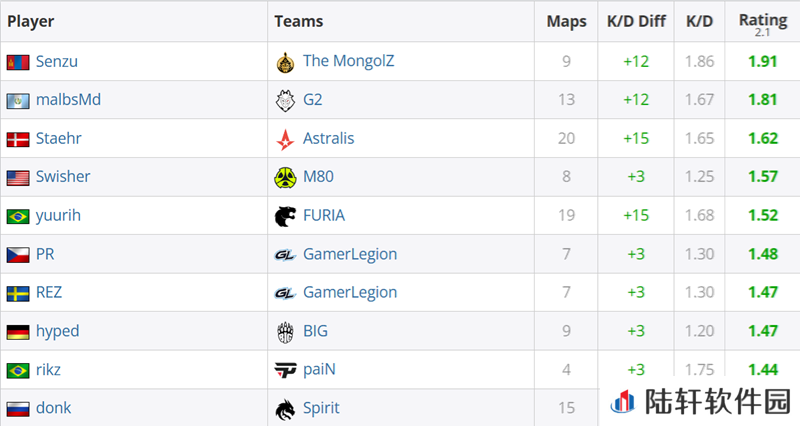The height and width of the screenshot is (426, 800).
Task: Click the Spirit dragon logo icon
Action: (285, 409)
